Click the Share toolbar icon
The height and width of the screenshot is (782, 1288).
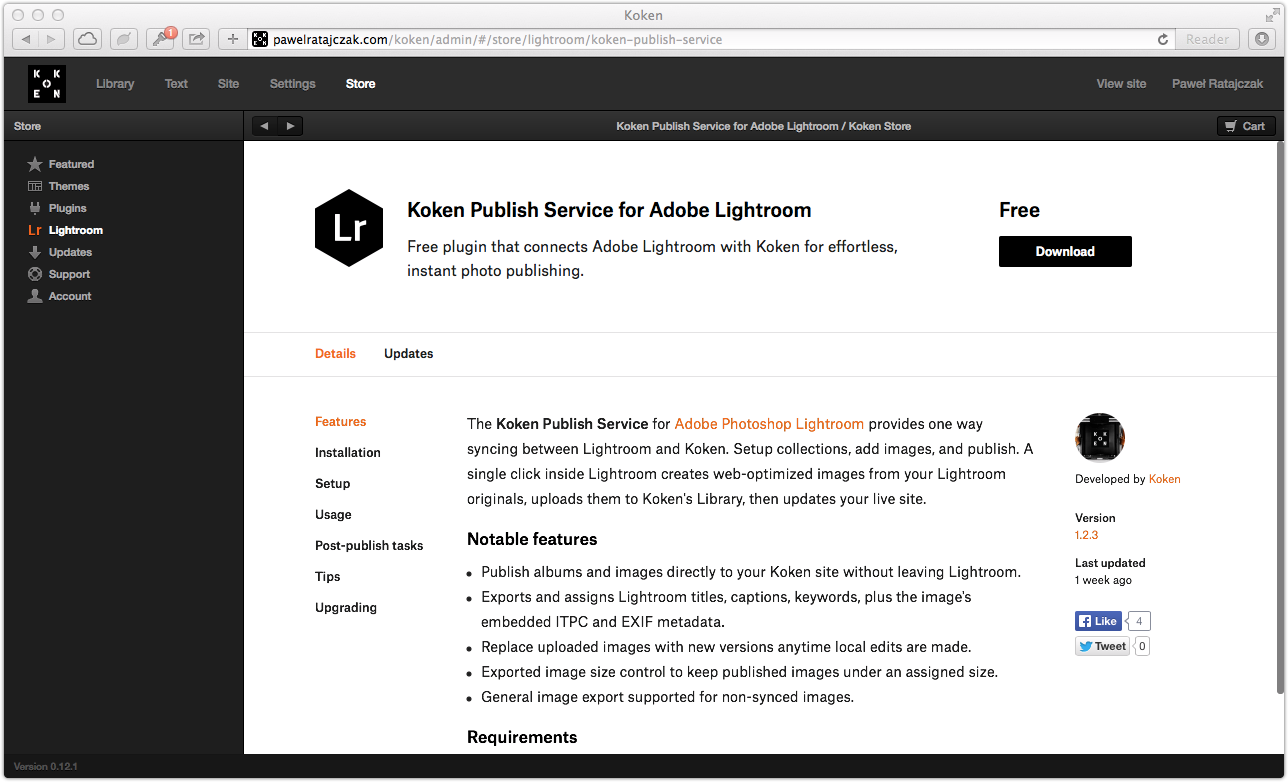click(x=196, y=39)
